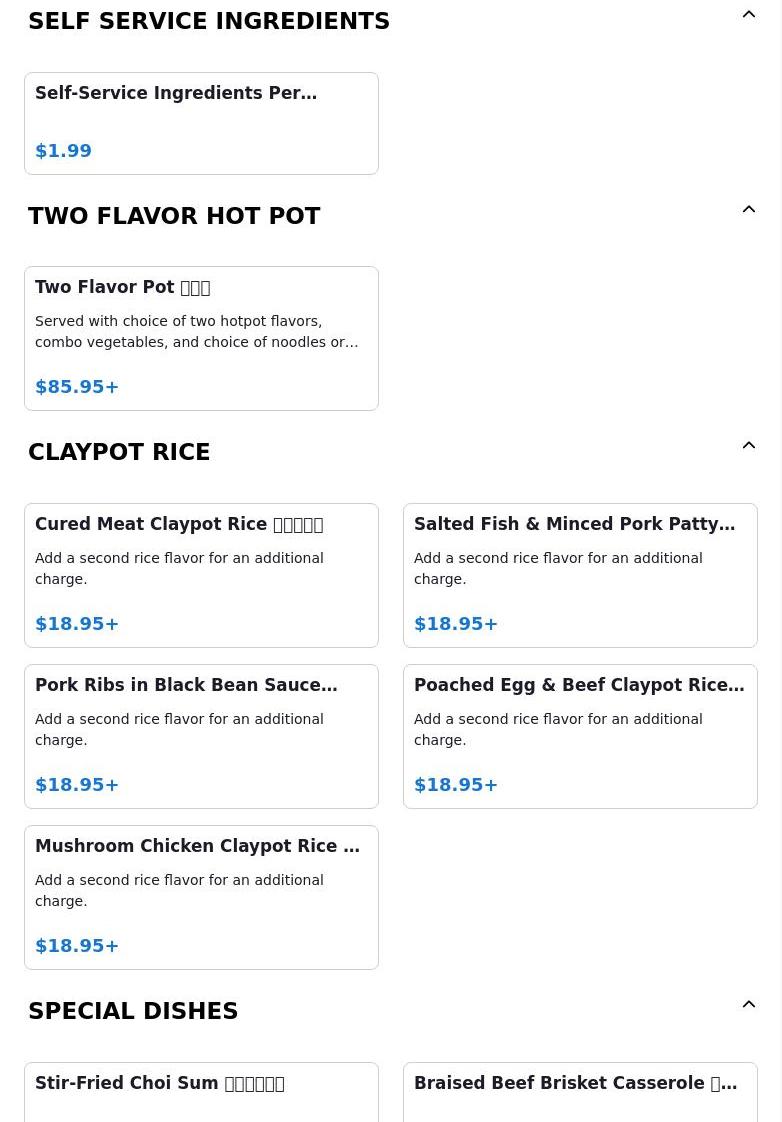
Task: Select Pork Ribs in Black Bean Sauce rice
Action: pos(201,735)
